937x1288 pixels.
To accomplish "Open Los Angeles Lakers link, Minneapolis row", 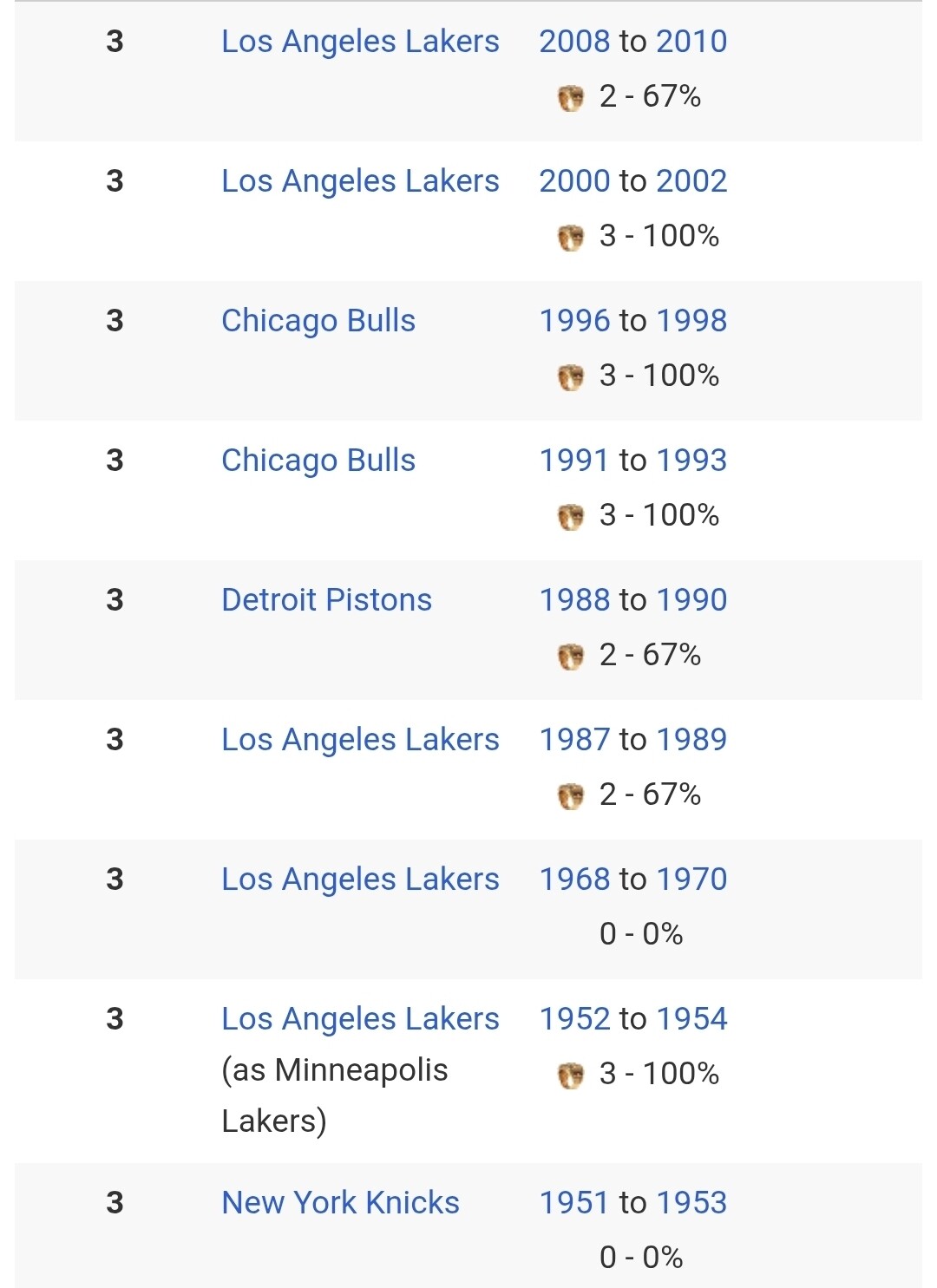I will (x=360, y=1019).
